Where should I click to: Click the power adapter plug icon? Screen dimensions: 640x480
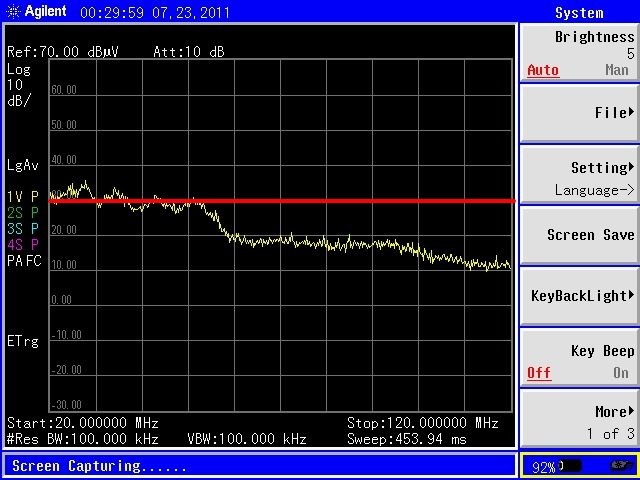click(x=622, y=466)
